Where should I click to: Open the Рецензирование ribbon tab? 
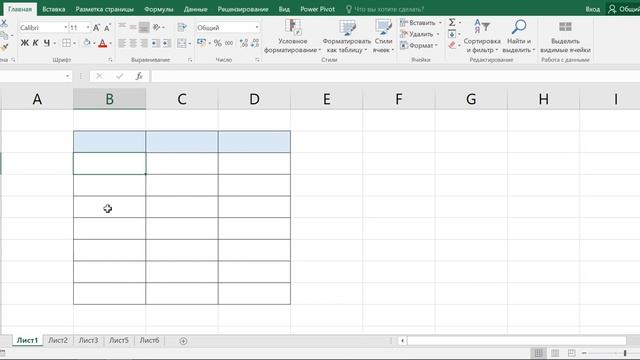tap(243, 9)
